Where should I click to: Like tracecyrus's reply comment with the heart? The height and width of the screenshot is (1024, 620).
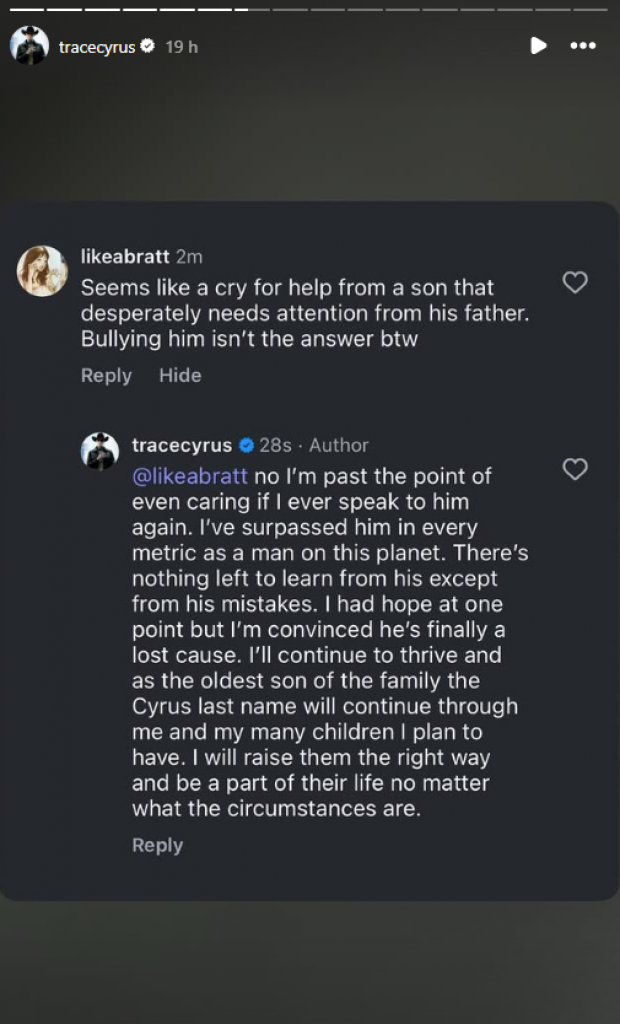click(575, 469)
